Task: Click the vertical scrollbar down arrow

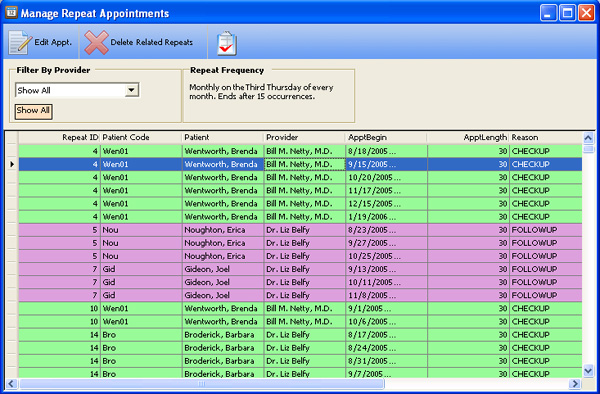Action: (x=588, y=370)
